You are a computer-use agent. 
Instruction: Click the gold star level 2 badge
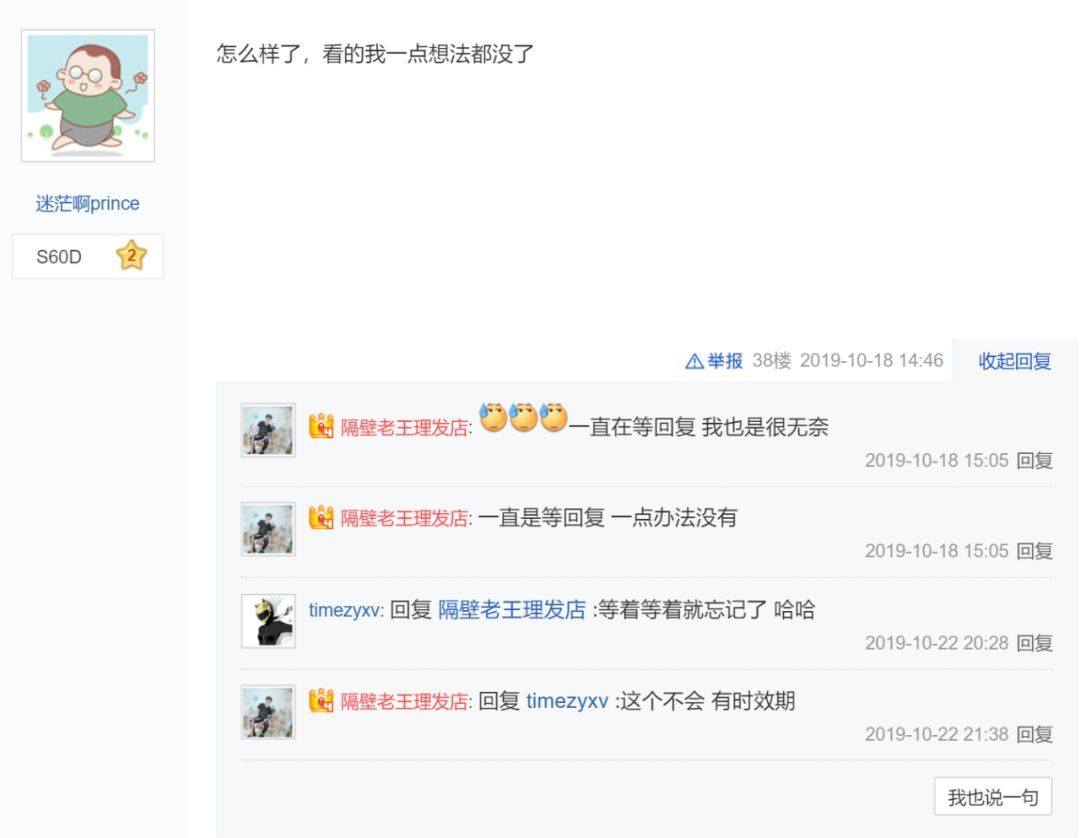(x=132, y=256)
